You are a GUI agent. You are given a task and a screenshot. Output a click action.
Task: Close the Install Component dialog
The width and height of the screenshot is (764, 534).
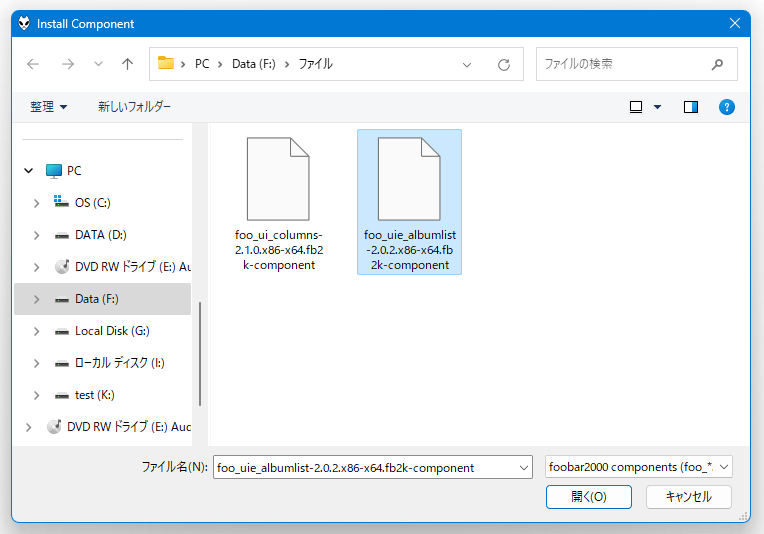pyautogui.click(x=735, y=23)
